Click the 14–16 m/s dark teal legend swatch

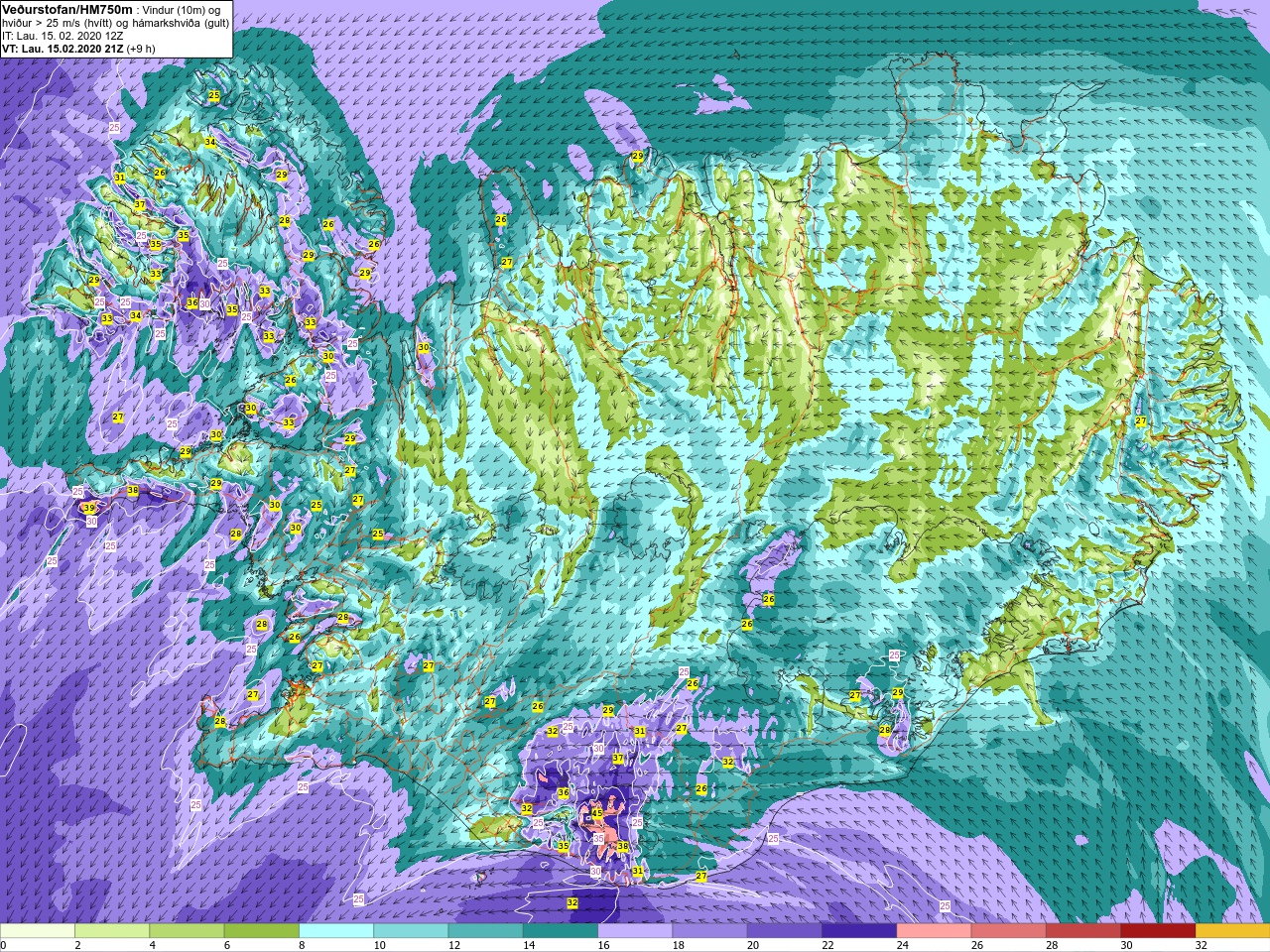[561, 931]
